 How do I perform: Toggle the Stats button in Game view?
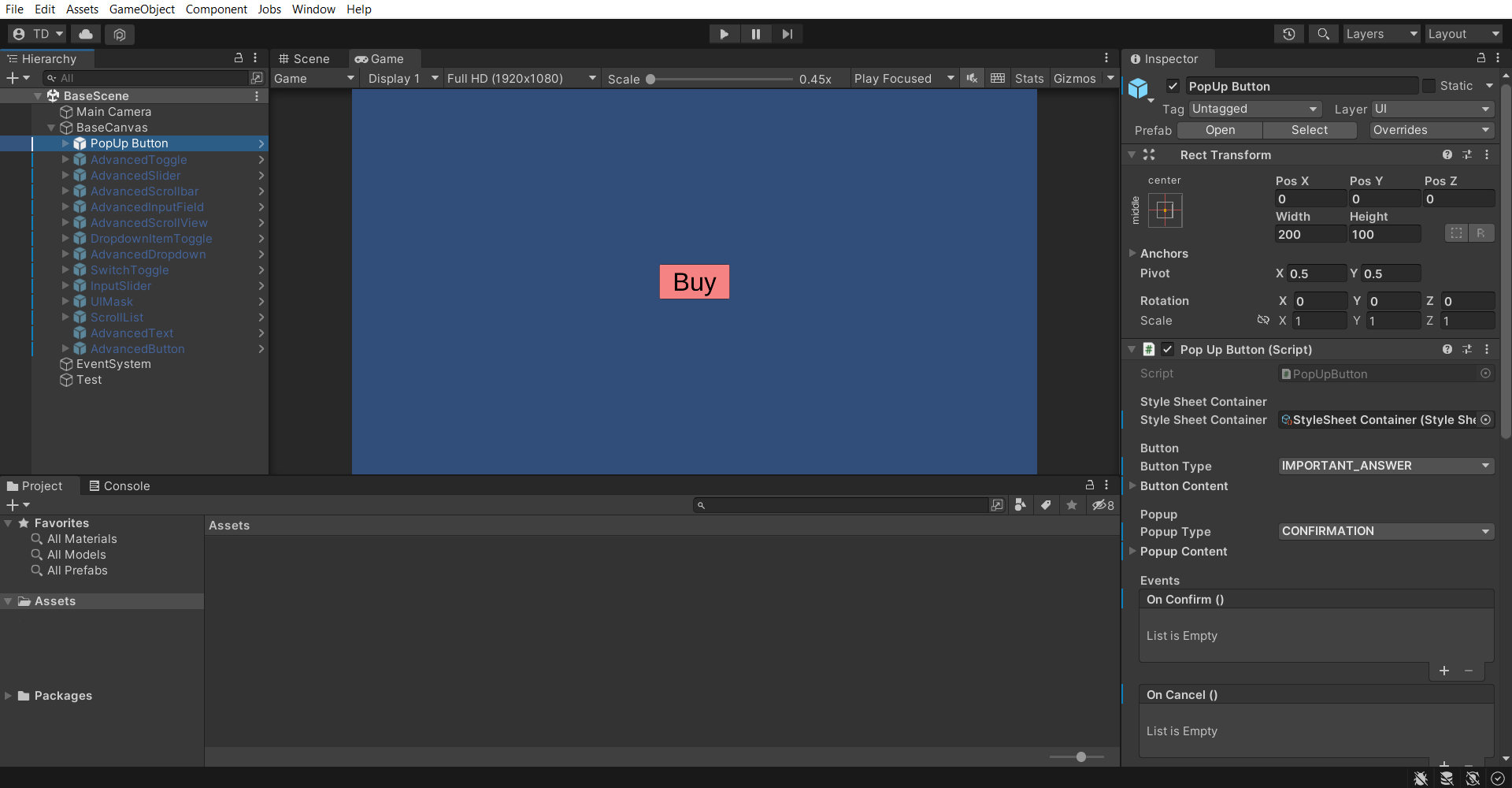[x=1029, y=78]
